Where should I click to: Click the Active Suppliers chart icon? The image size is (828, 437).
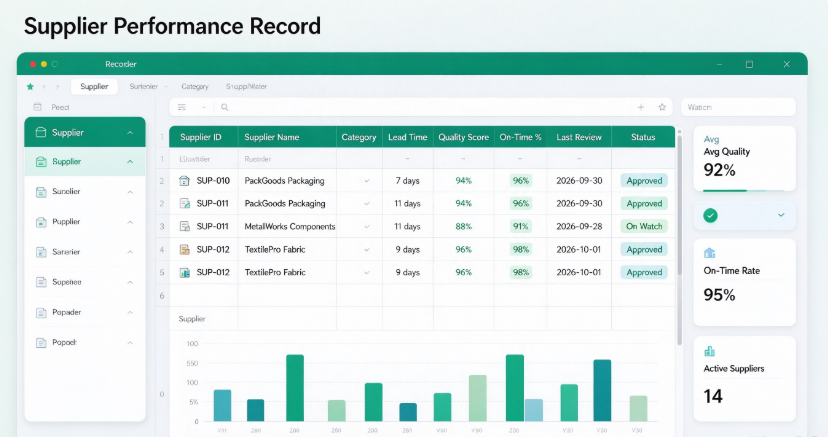pyautogui.click(x=710, y=351)
